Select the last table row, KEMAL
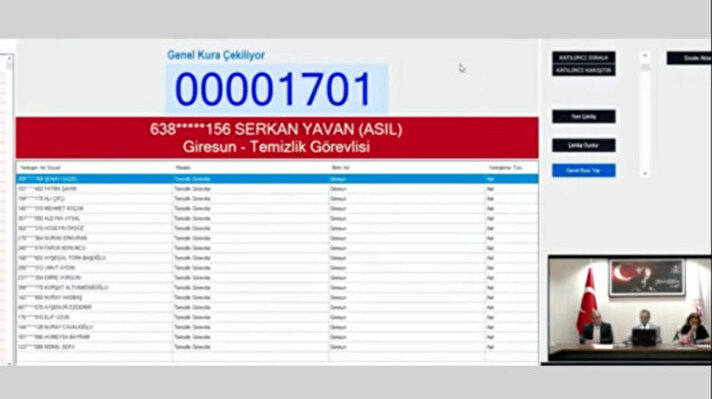Image resolution: width=712 pixels, height=399 pixels. (277, 347)
